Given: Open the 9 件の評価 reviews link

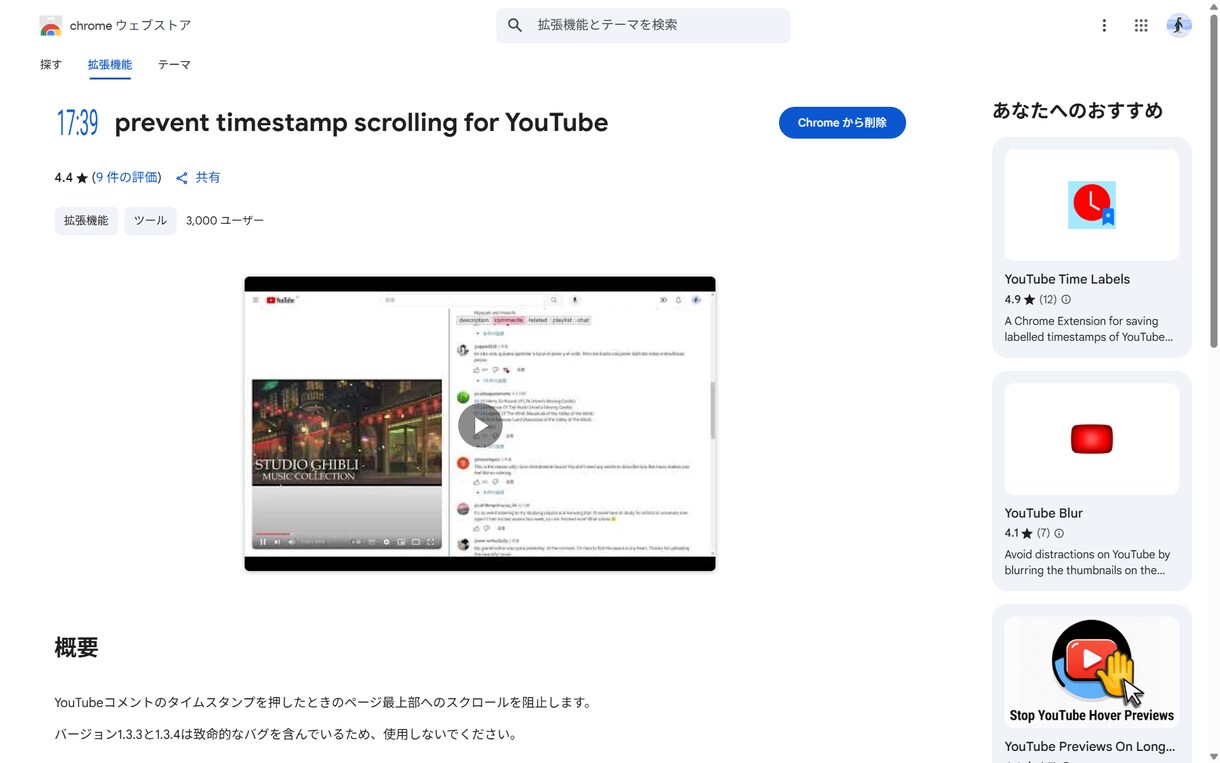Looking at the screenshot, I should (x=127, y=178).
